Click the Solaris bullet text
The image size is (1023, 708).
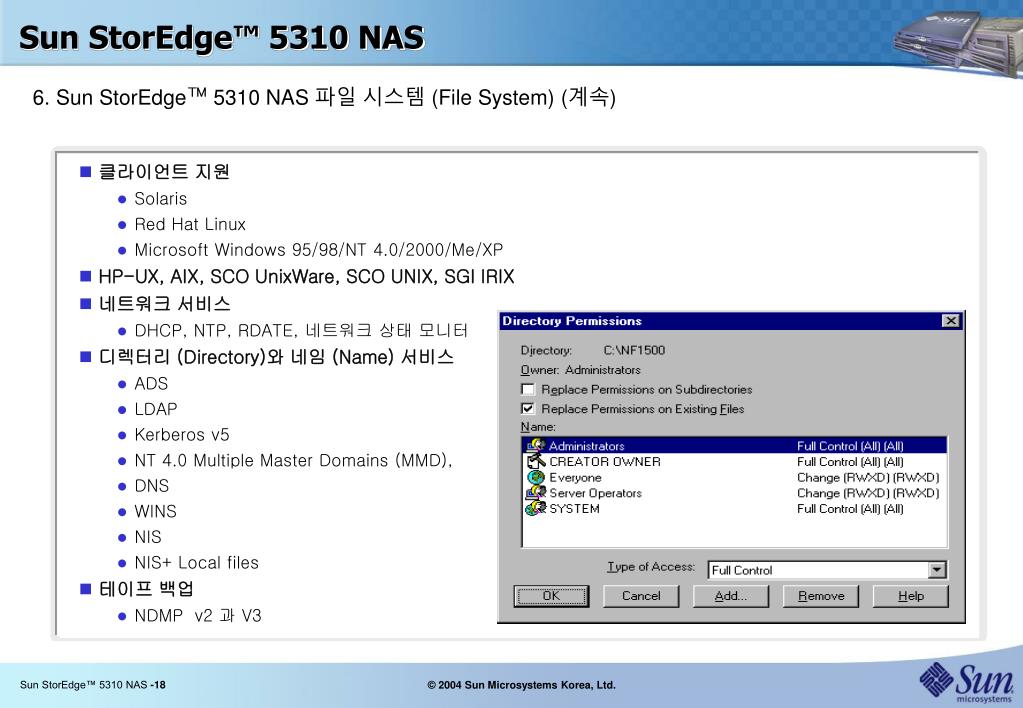(160, 198)
